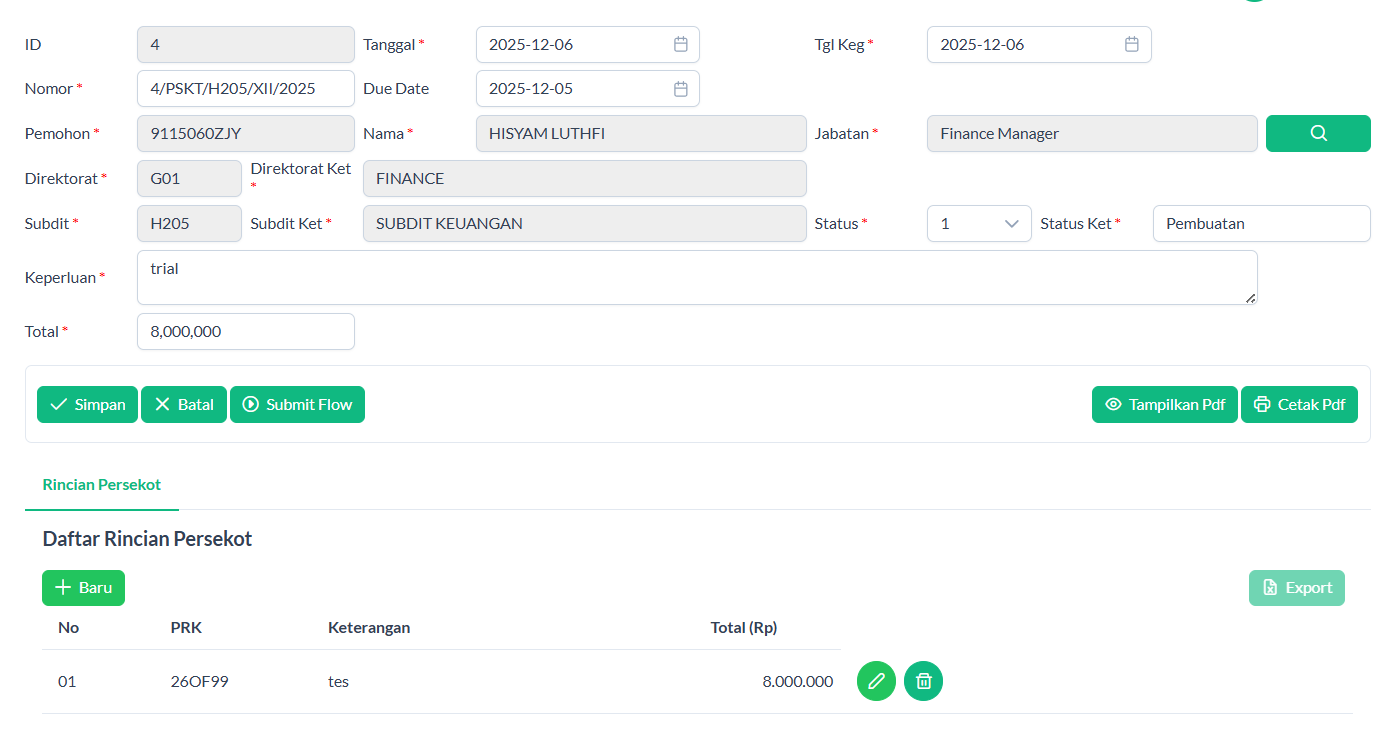Expand the Status dropdown
This screenshot has width=1380, height=741.
(x=979, y=224)
